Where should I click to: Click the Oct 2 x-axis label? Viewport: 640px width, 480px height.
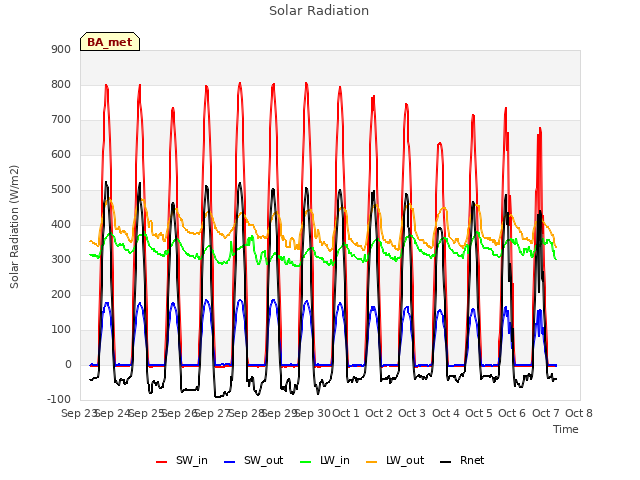[379, 413]
